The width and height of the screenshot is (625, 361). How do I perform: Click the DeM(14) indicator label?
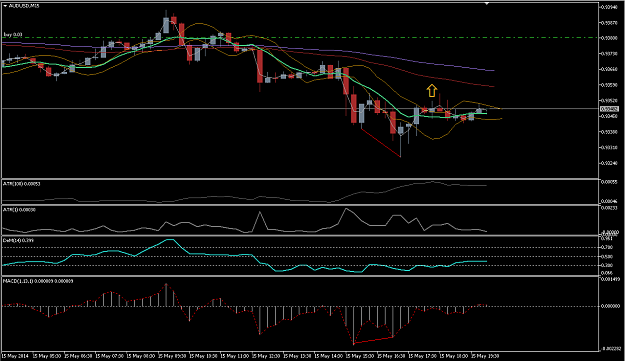(x=18, y=240)
